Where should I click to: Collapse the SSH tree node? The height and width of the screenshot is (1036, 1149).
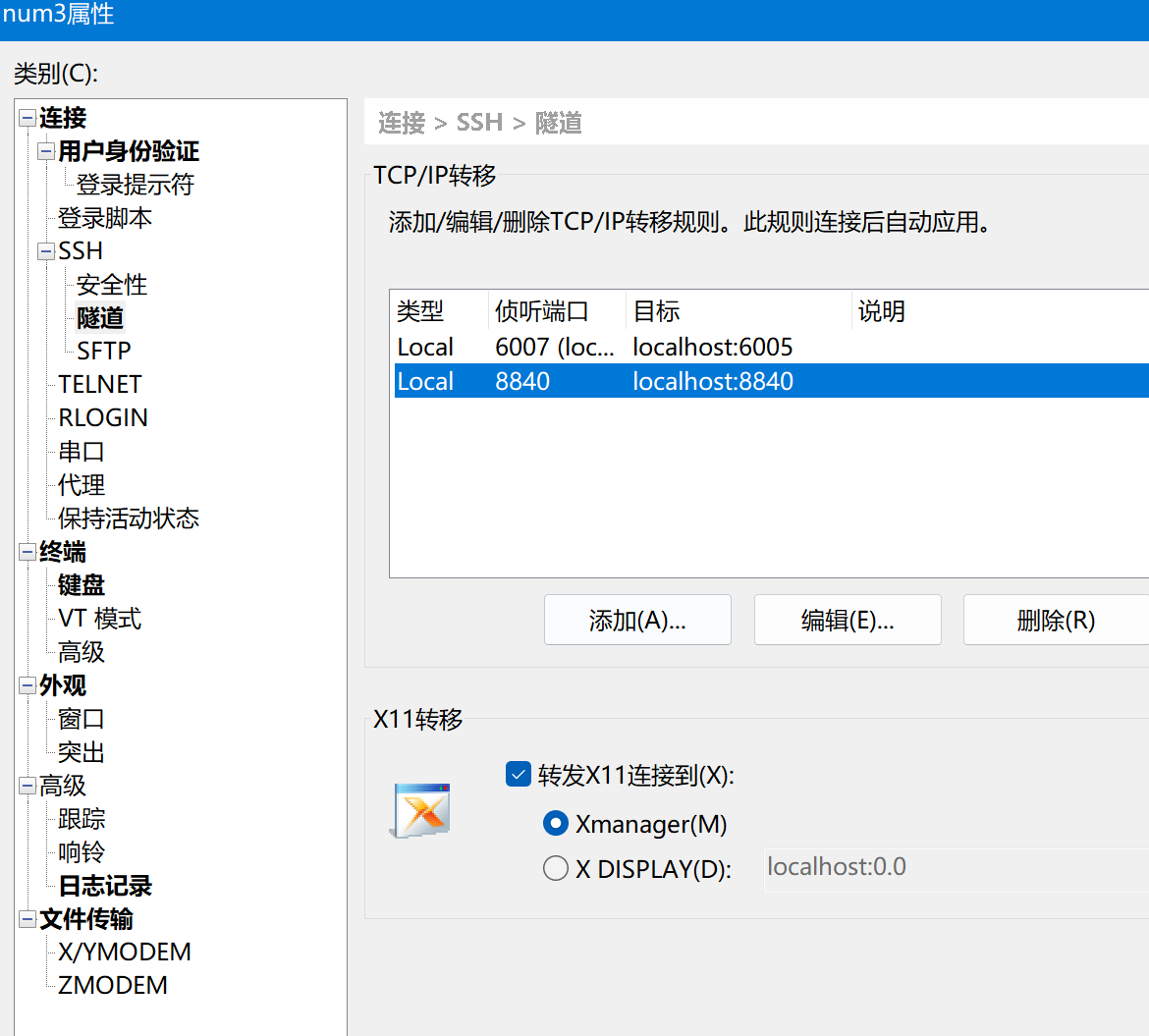(46, 251)
